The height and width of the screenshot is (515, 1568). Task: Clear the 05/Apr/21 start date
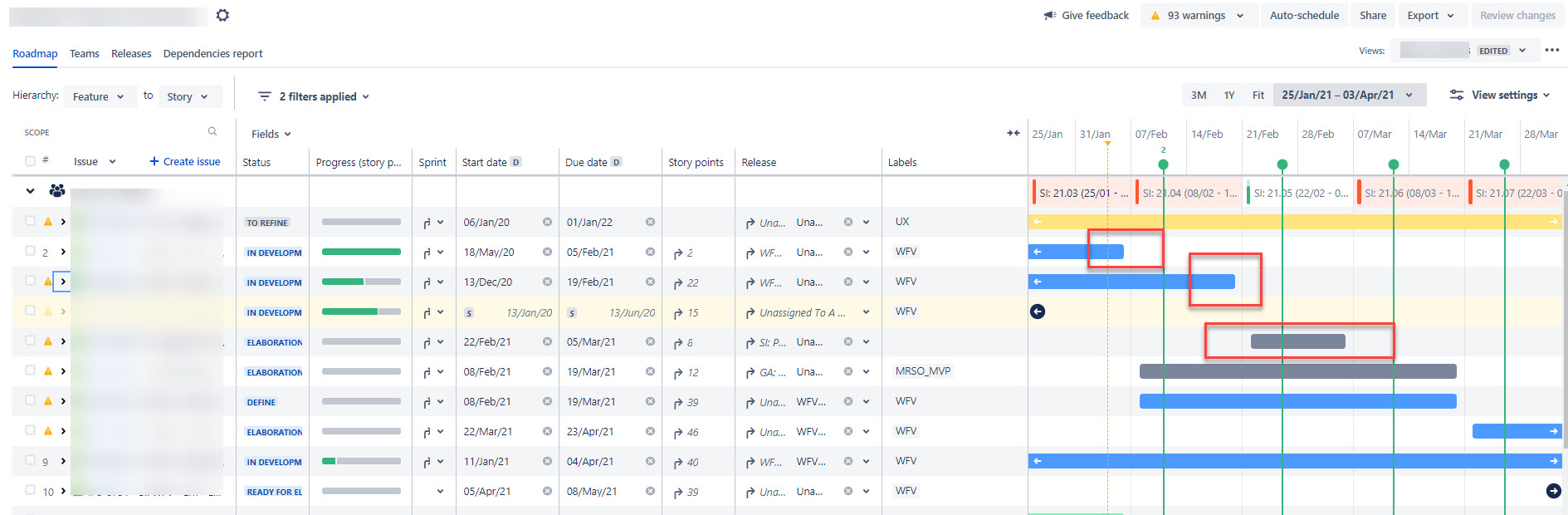[x=547, y=491]
